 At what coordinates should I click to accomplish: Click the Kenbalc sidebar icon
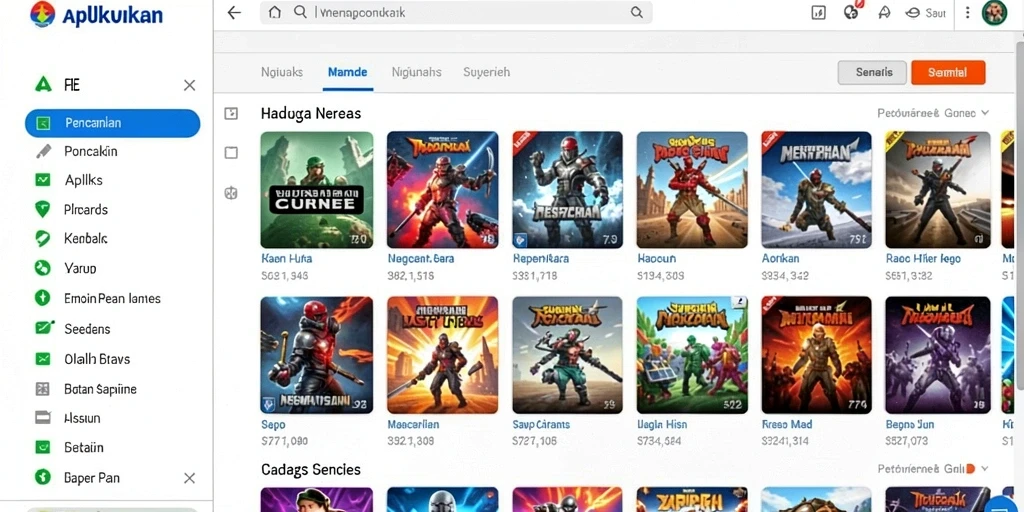pyautogui.click(x=42, y=239)
